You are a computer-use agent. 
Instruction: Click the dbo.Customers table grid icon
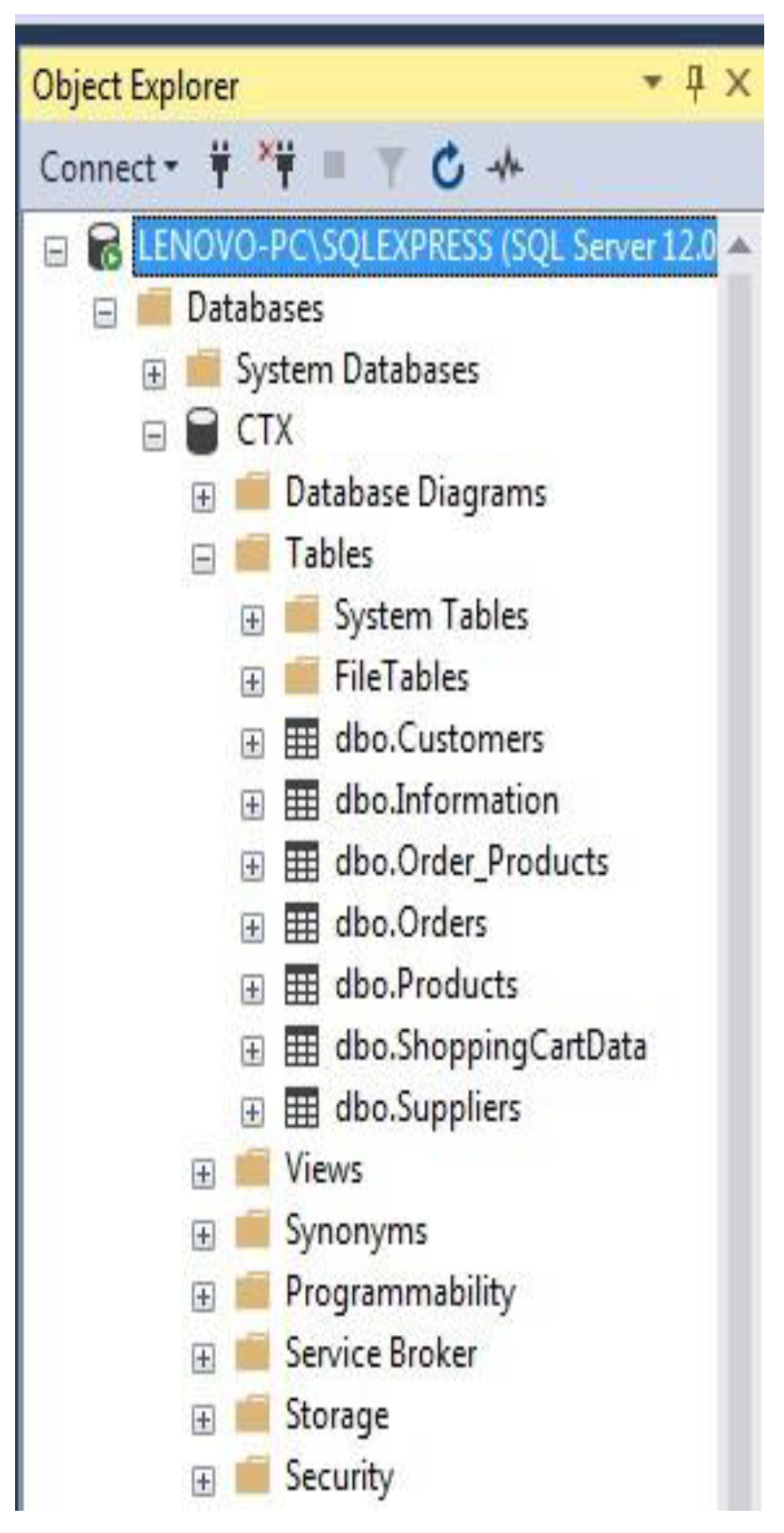302,739
